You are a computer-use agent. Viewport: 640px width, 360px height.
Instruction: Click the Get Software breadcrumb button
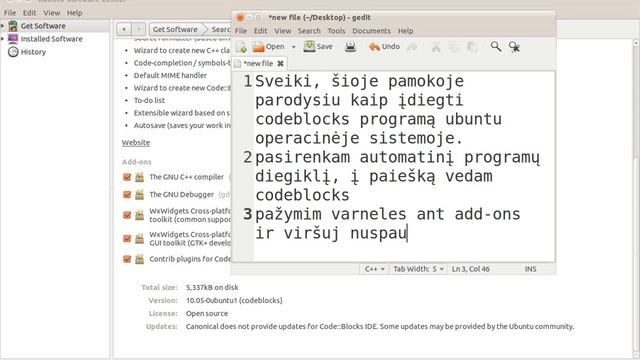pyautogui.click(x=175, y=29)
